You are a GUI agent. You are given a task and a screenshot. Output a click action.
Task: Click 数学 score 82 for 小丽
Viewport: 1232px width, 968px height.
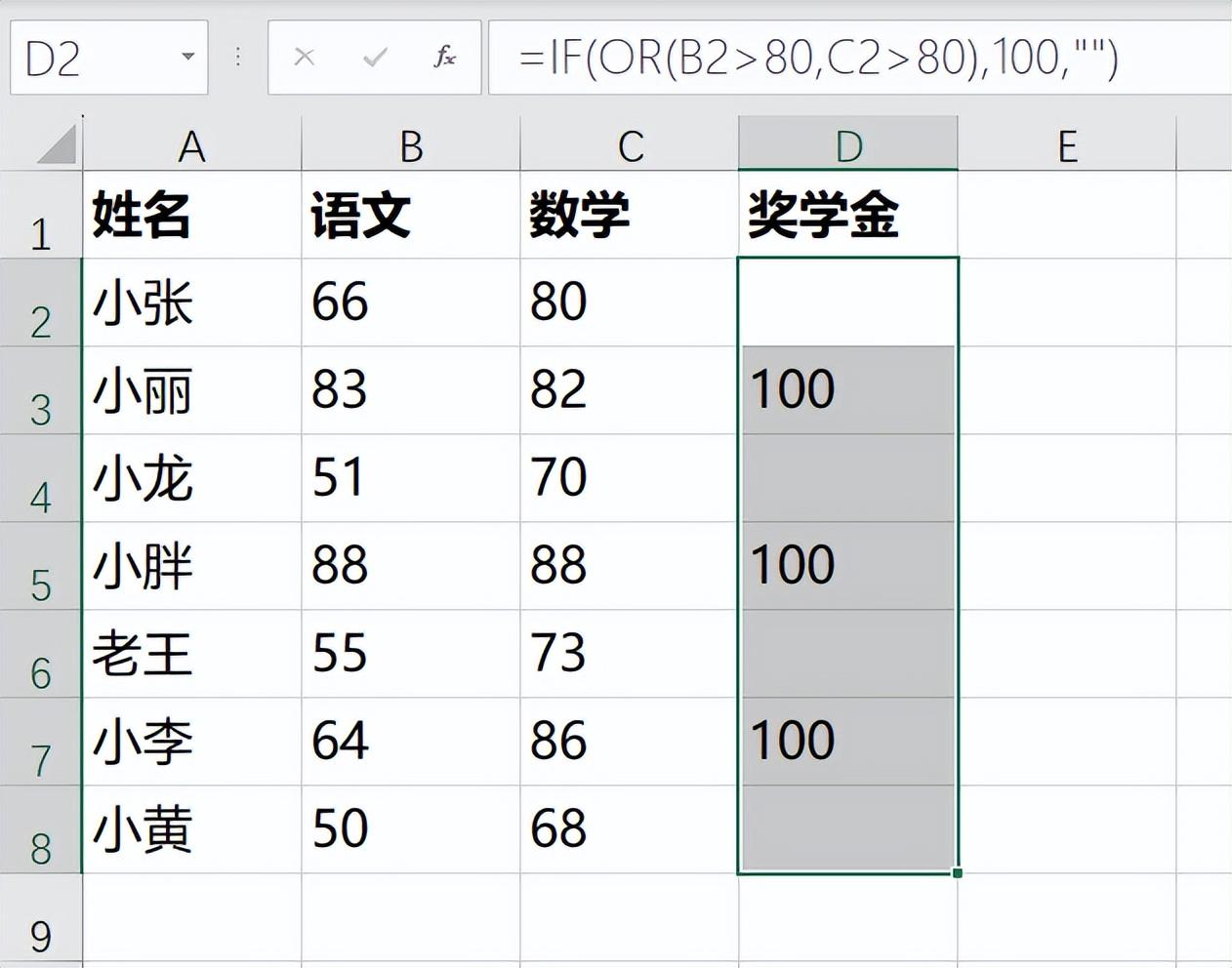point(630,390)
